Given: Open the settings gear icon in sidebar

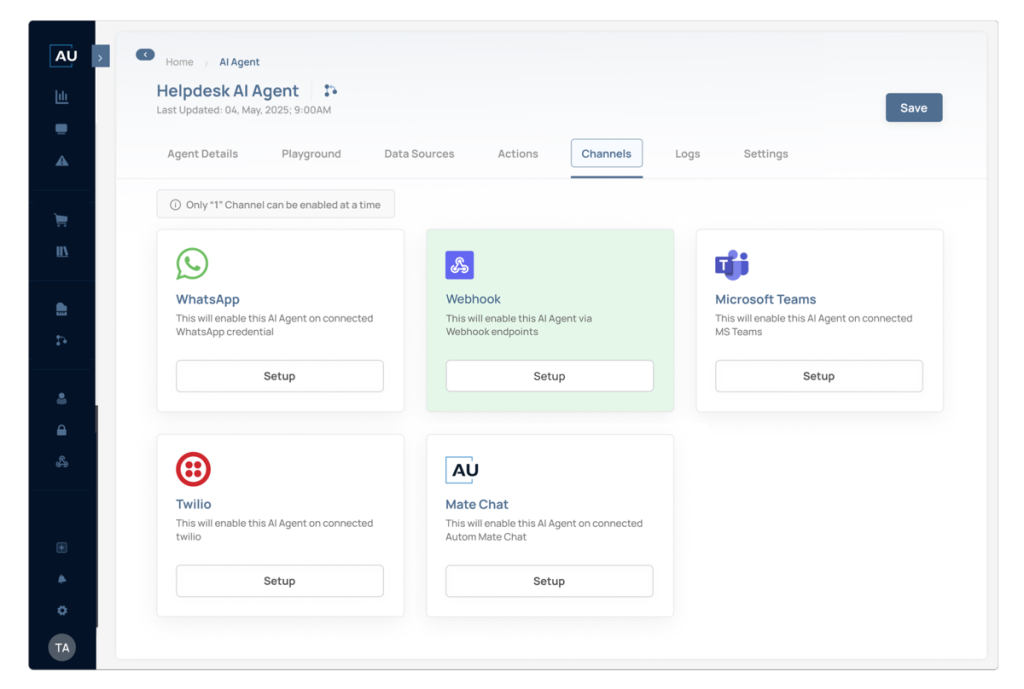Looking at the screenshot, I should pyautogui.click(x=62, y=610).
